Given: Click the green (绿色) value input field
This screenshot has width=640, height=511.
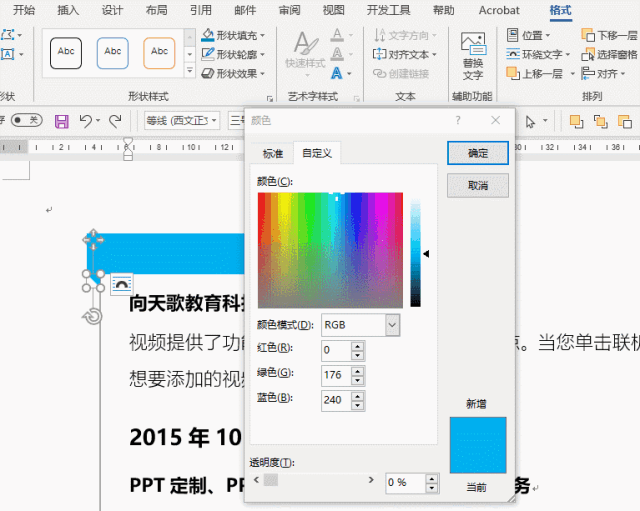Looking at the screenshot, I should pos(336,375).
